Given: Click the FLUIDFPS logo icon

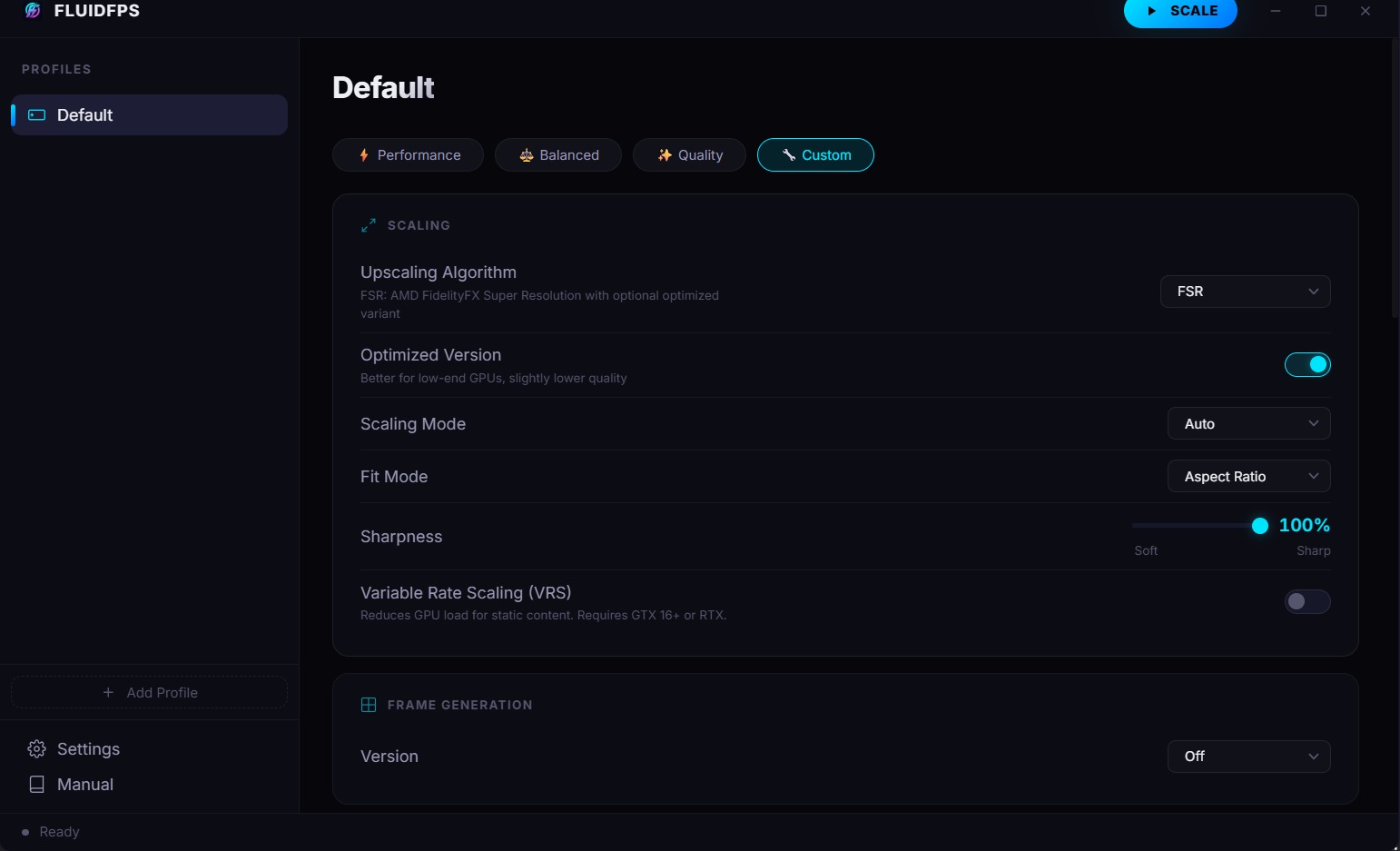Looking at the screenshot, I should pos(33,11).
